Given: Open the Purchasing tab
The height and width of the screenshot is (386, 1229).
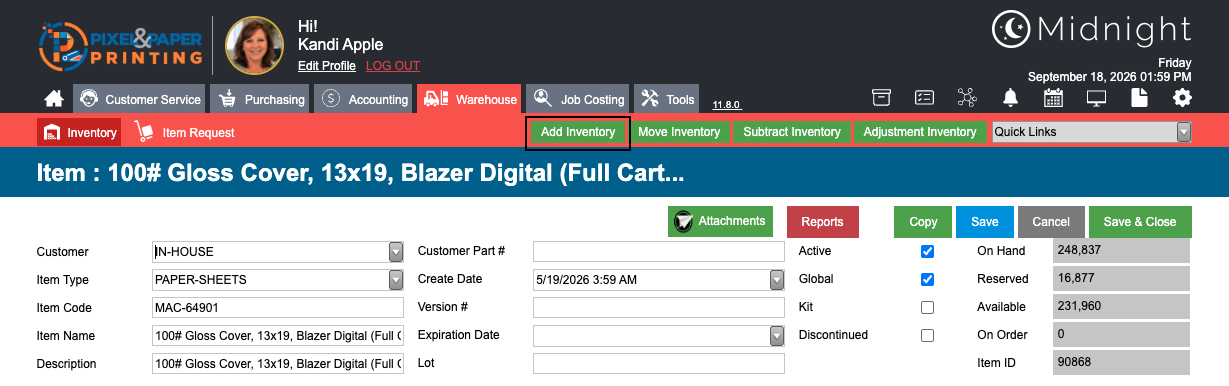Looking at the screenshot, I should click(262, 99).
